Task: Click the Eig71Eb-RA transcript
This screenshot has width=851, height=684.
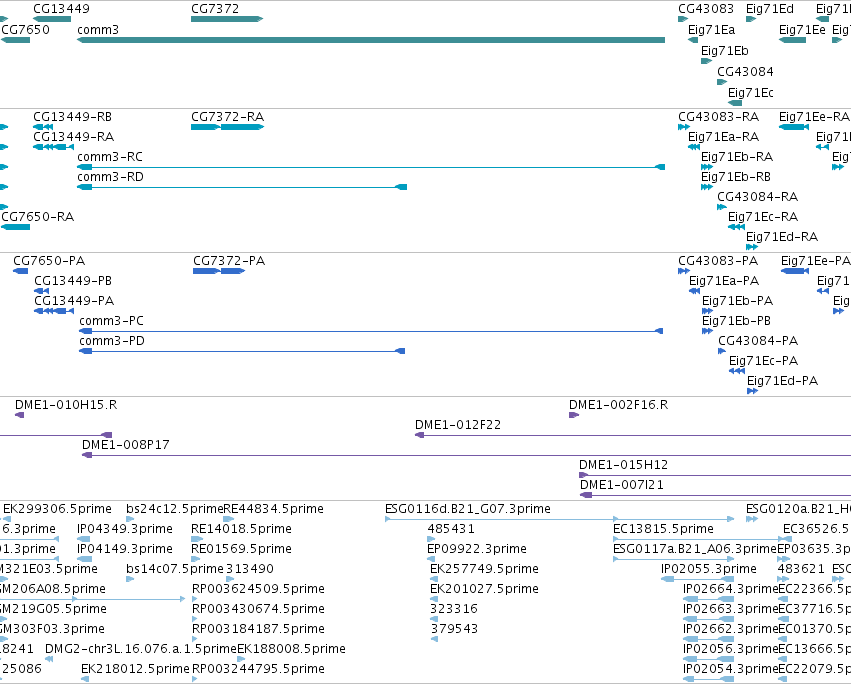Action: pyautogui.click(x=707, y=167)
